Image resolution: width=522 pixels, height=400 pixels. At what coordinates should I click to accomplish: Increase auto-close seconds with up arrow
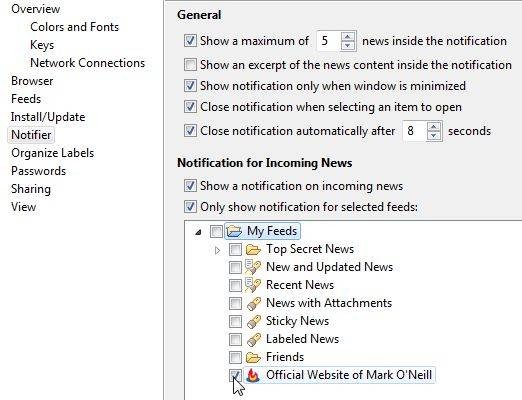click(434, 127)
